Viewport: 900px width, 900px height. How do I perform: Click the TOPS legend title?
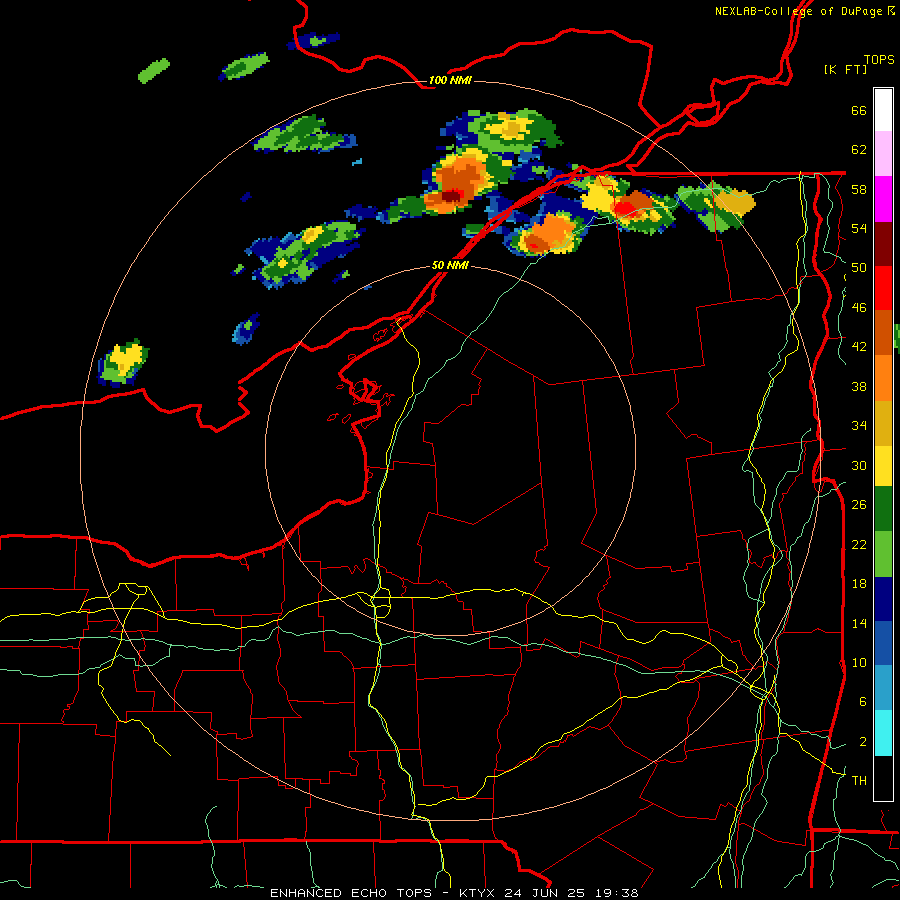[879, 59]
